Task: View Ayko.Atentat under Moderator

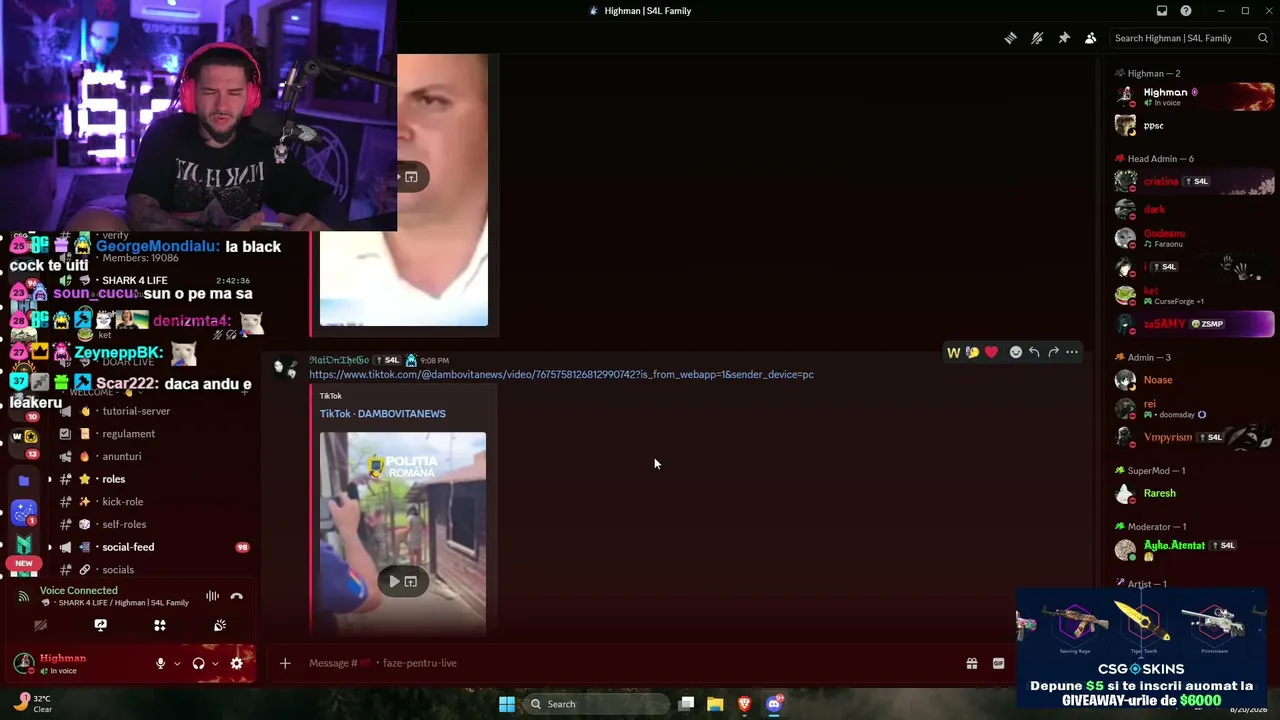Action: coord(1194,550)
